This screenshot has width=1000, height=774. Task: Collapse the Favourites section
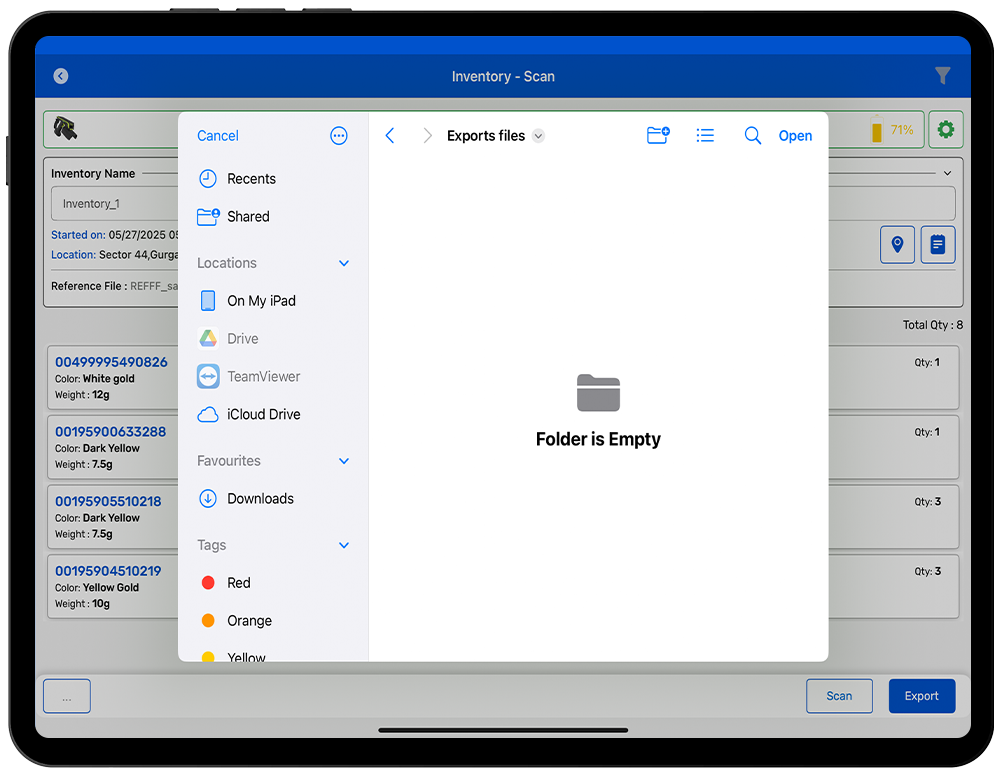[x=344, y=461]
